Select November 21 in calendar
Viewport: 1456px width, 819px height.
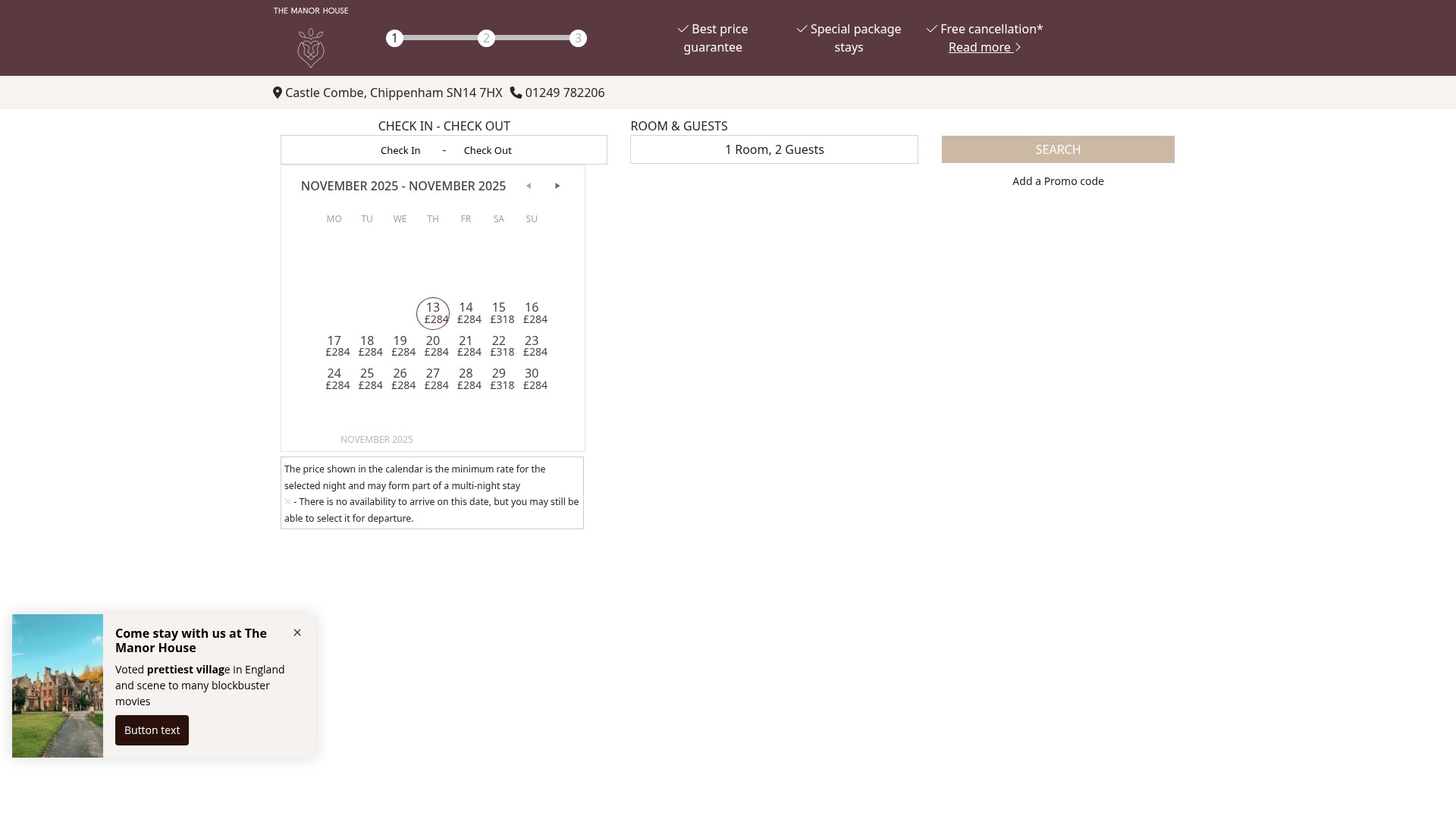click(x=466, y=346)
